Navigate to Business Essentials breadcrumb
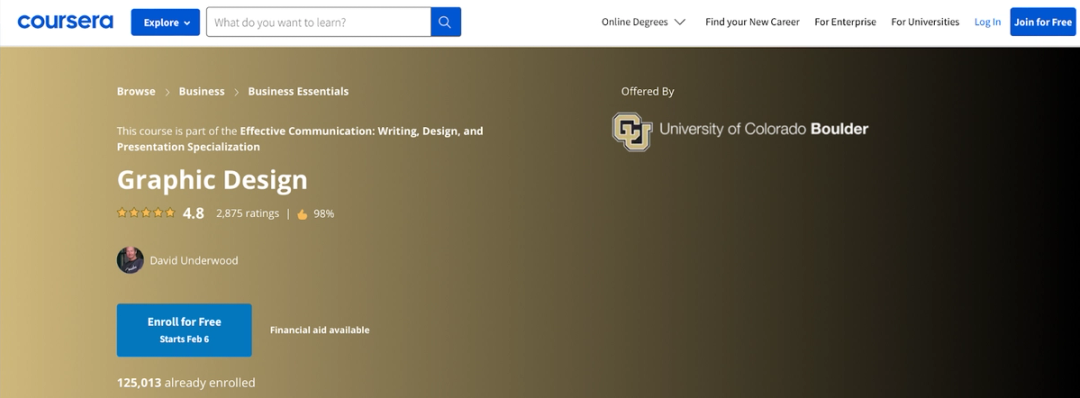 coord(298,92)
